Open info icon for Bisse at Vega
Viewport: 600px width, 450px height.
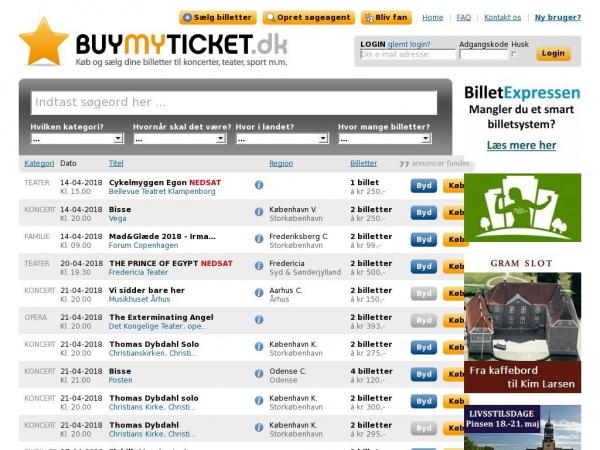259,212
